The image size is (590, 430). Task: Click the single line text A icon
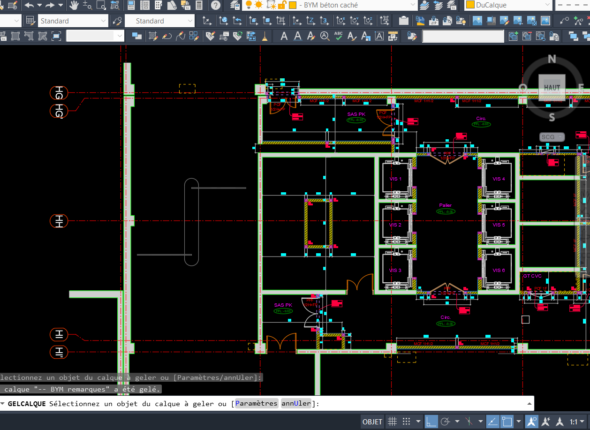(x=297, y=36)
